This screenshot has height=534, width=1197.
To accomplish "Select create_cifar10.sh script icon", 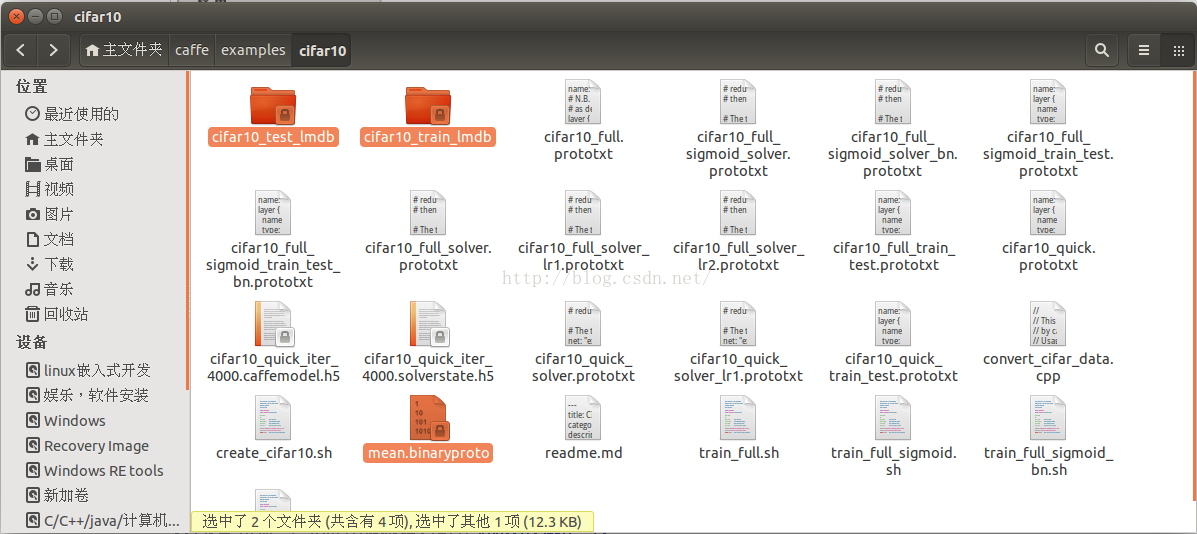I will coord(273,417).
